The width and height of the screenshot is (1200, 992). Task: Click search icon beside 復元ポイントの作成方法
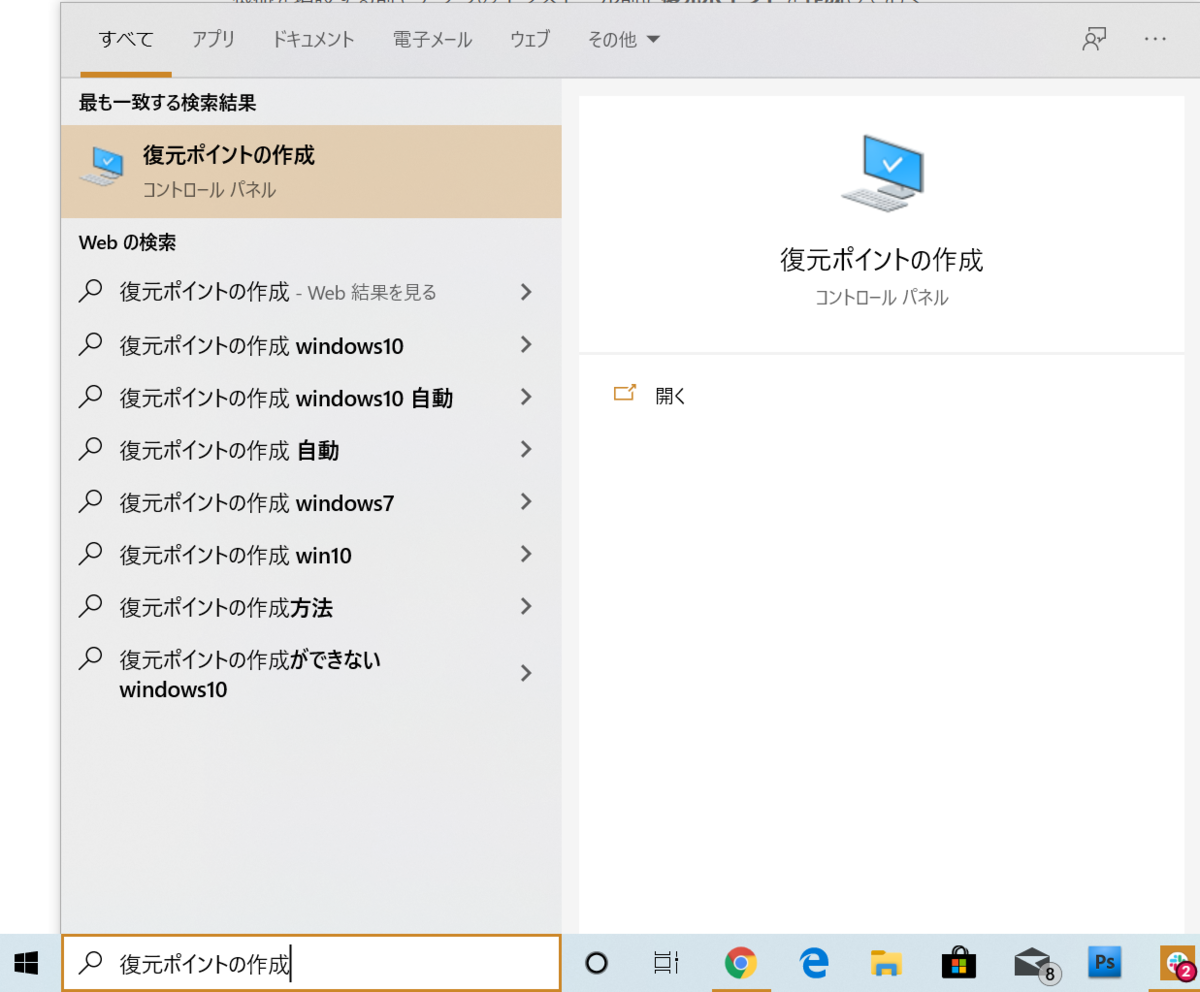(91, 605)
